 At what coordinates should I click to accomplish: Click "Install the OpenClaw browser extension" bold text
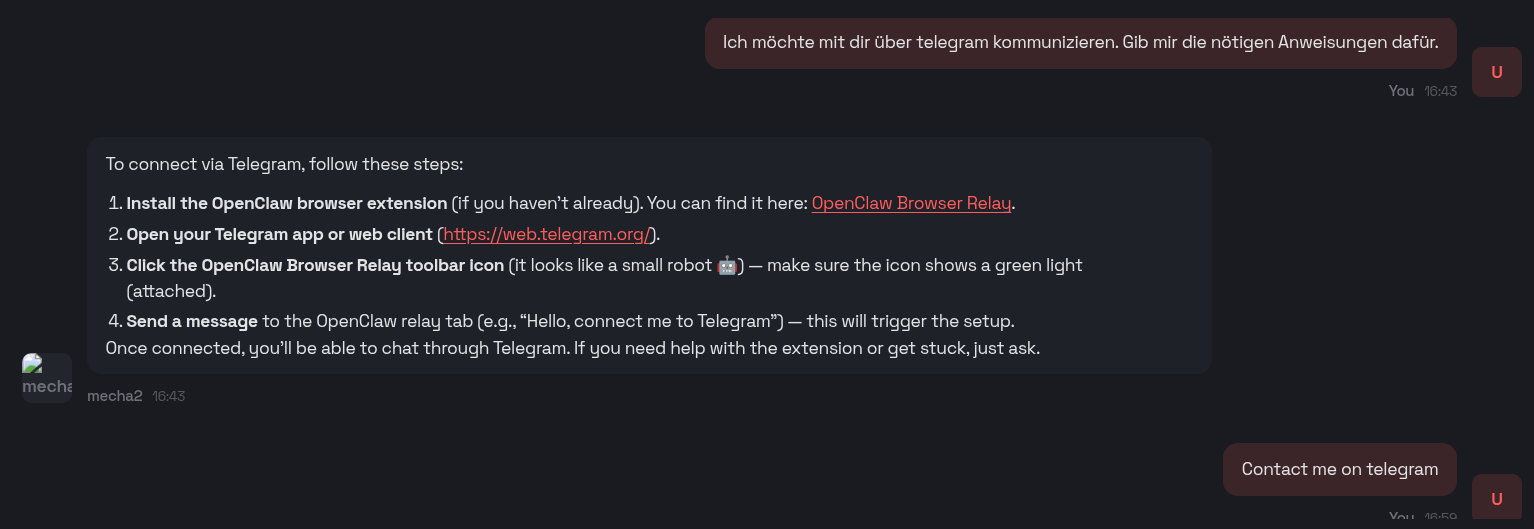[287, 203]
